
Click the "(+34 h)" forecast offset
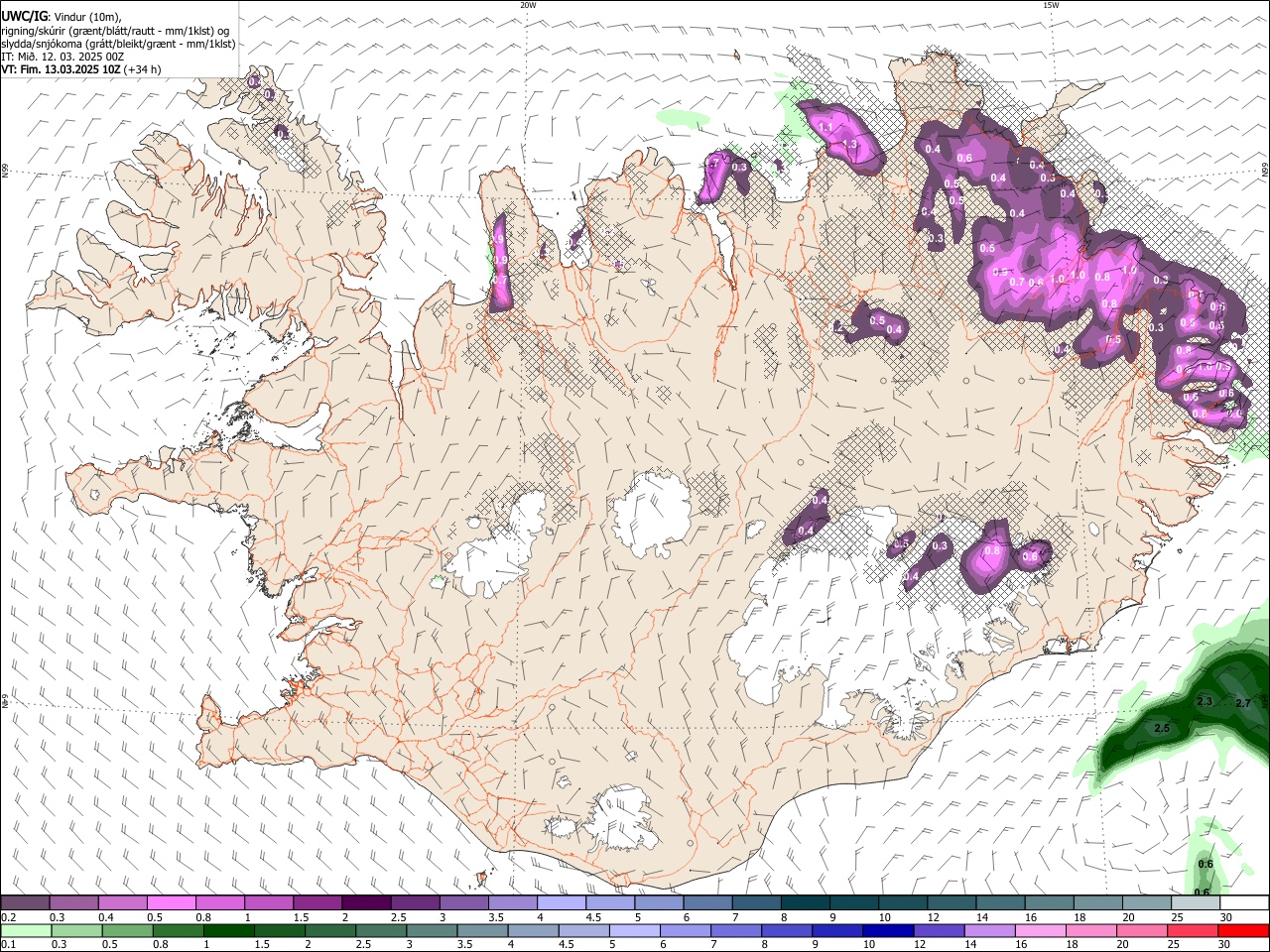(143, 69)
